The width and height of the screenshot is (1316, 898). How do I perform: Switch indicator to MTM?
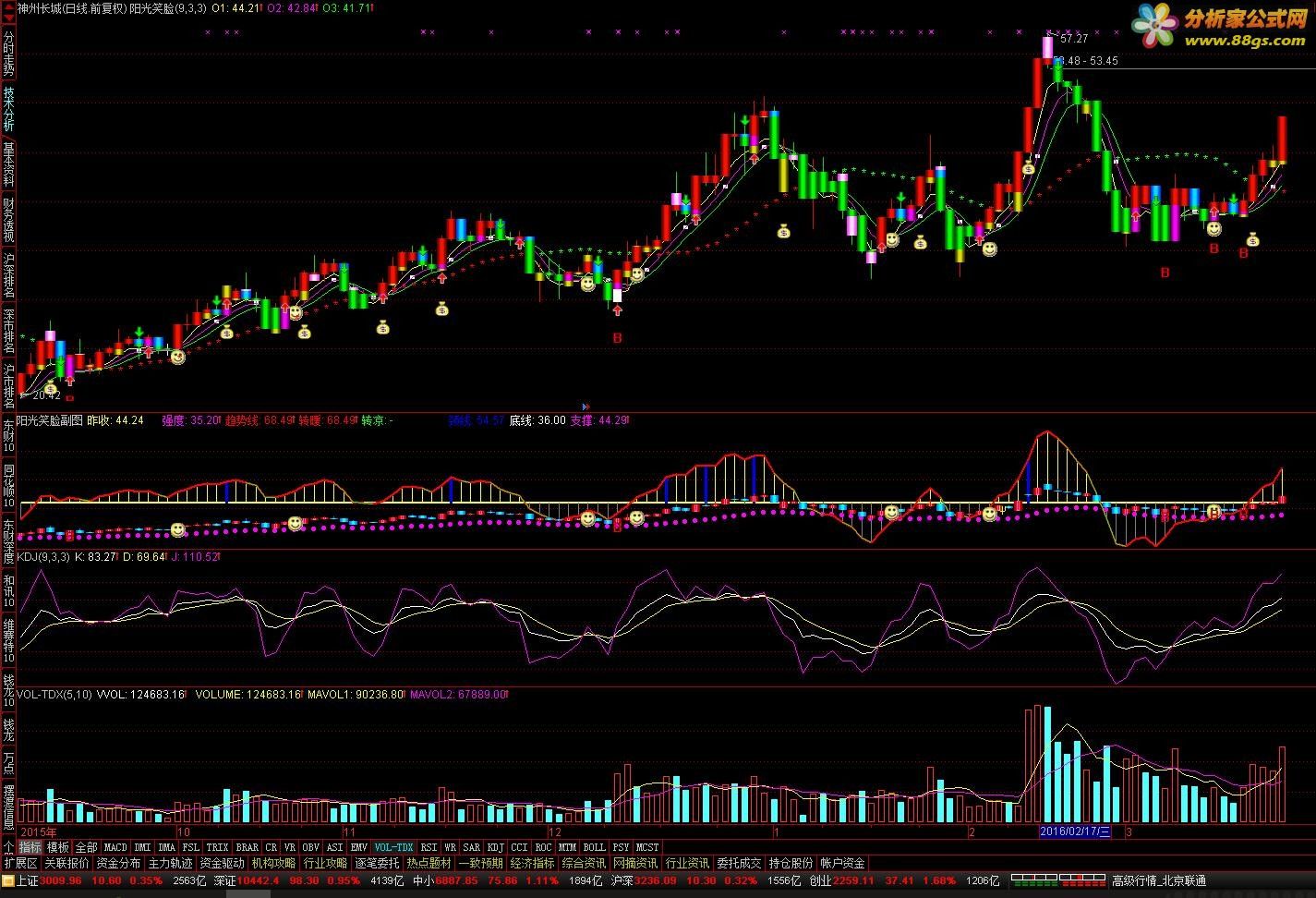(x=567, y=847)
